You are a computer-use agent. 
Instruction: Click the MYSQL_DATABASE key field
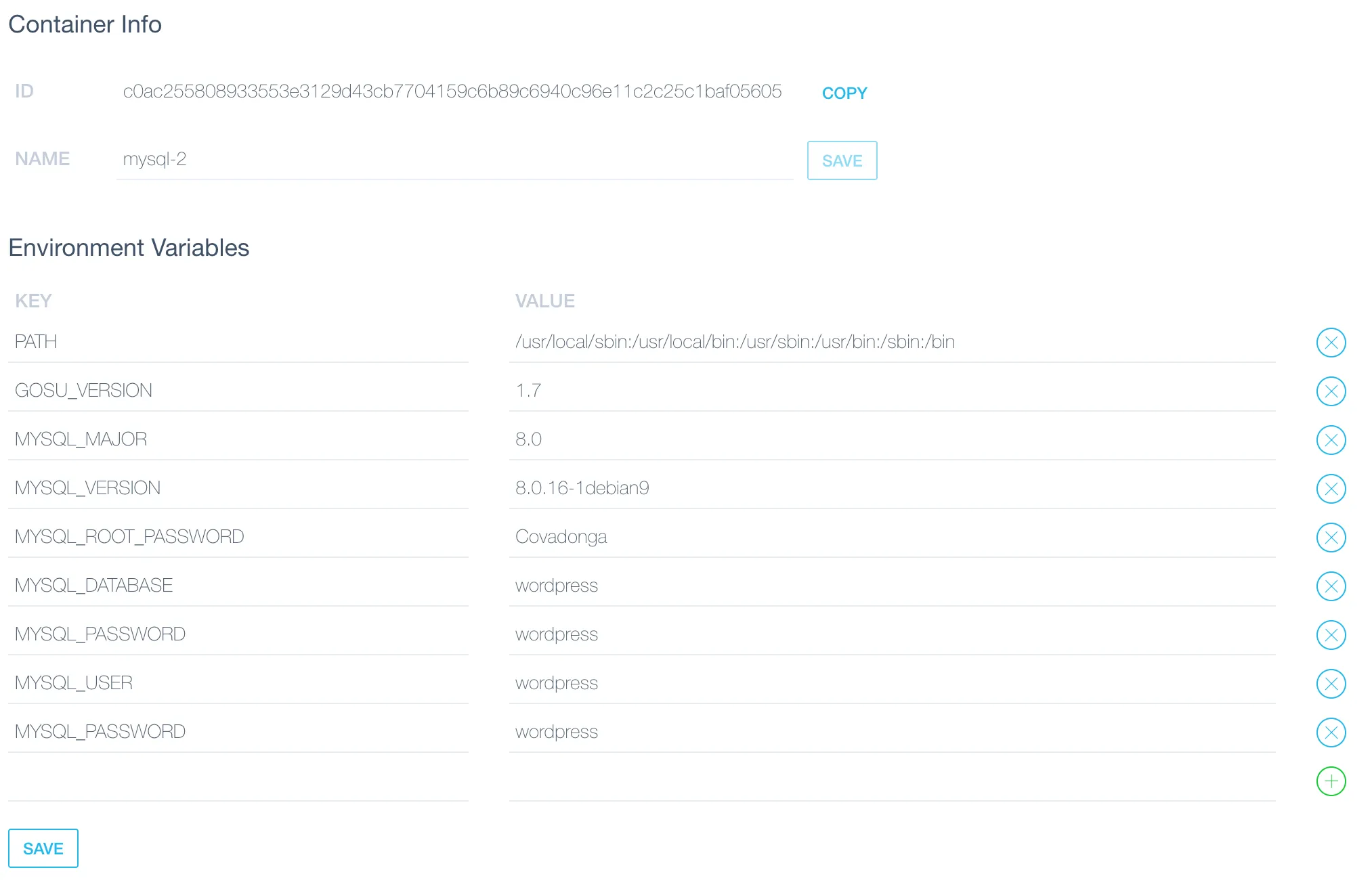coord(238,586)
